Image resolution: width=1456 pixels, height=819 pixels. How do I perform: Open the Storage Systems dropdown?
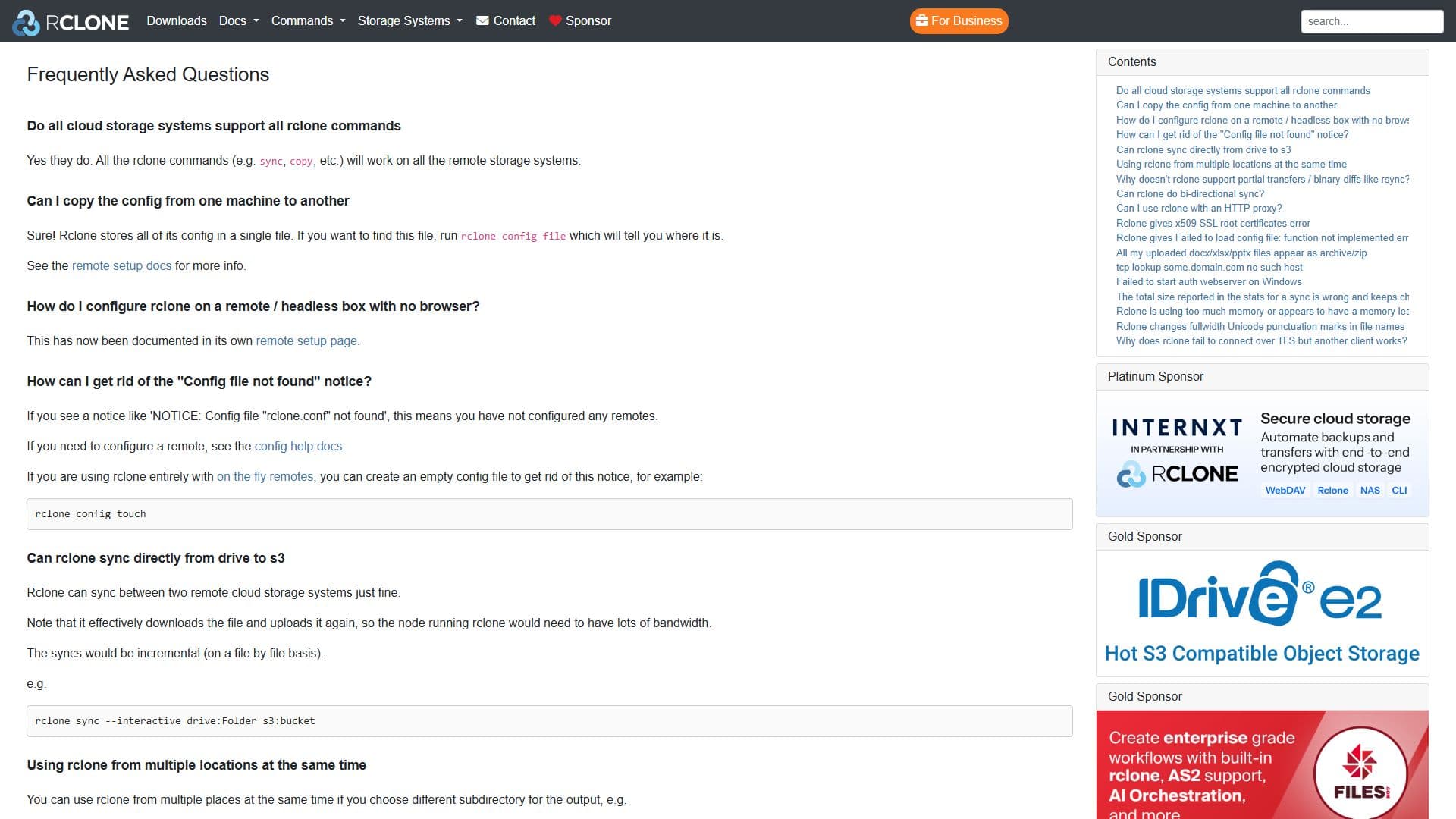click(x=410, y=20)
